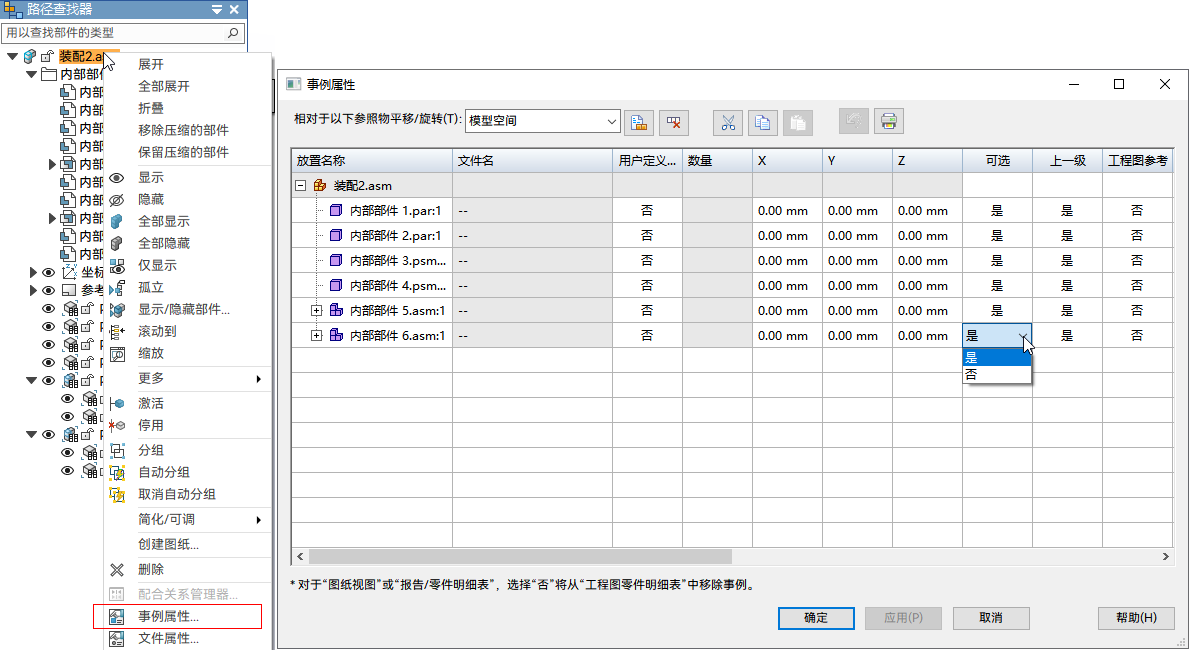Open the 简化/可调 submenu
Screen dimensions: 1190x650
coord(188,519)
